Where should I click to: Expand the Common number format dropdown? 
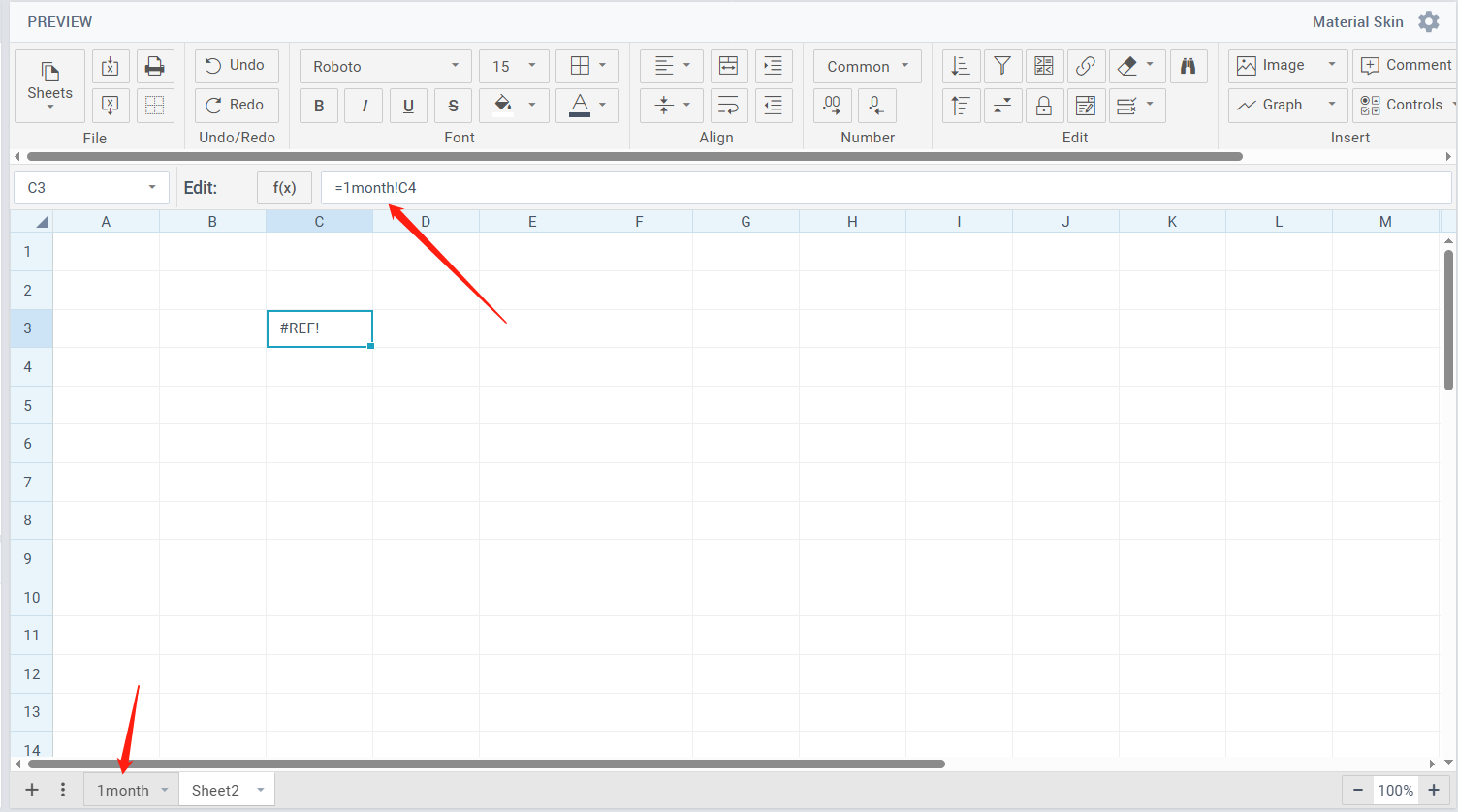[867, 66]
